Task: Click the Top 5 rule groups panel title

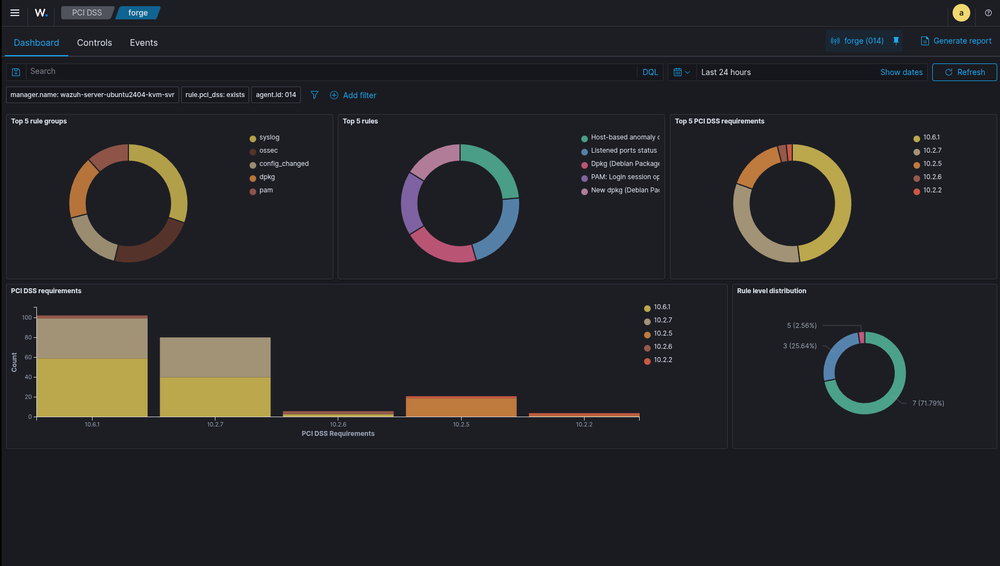Action: (x=39, y=121)
